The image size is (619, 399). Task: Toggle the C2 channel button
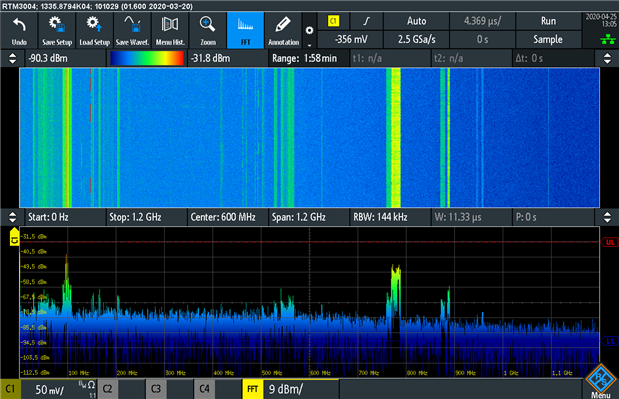[x=108, y=389]
